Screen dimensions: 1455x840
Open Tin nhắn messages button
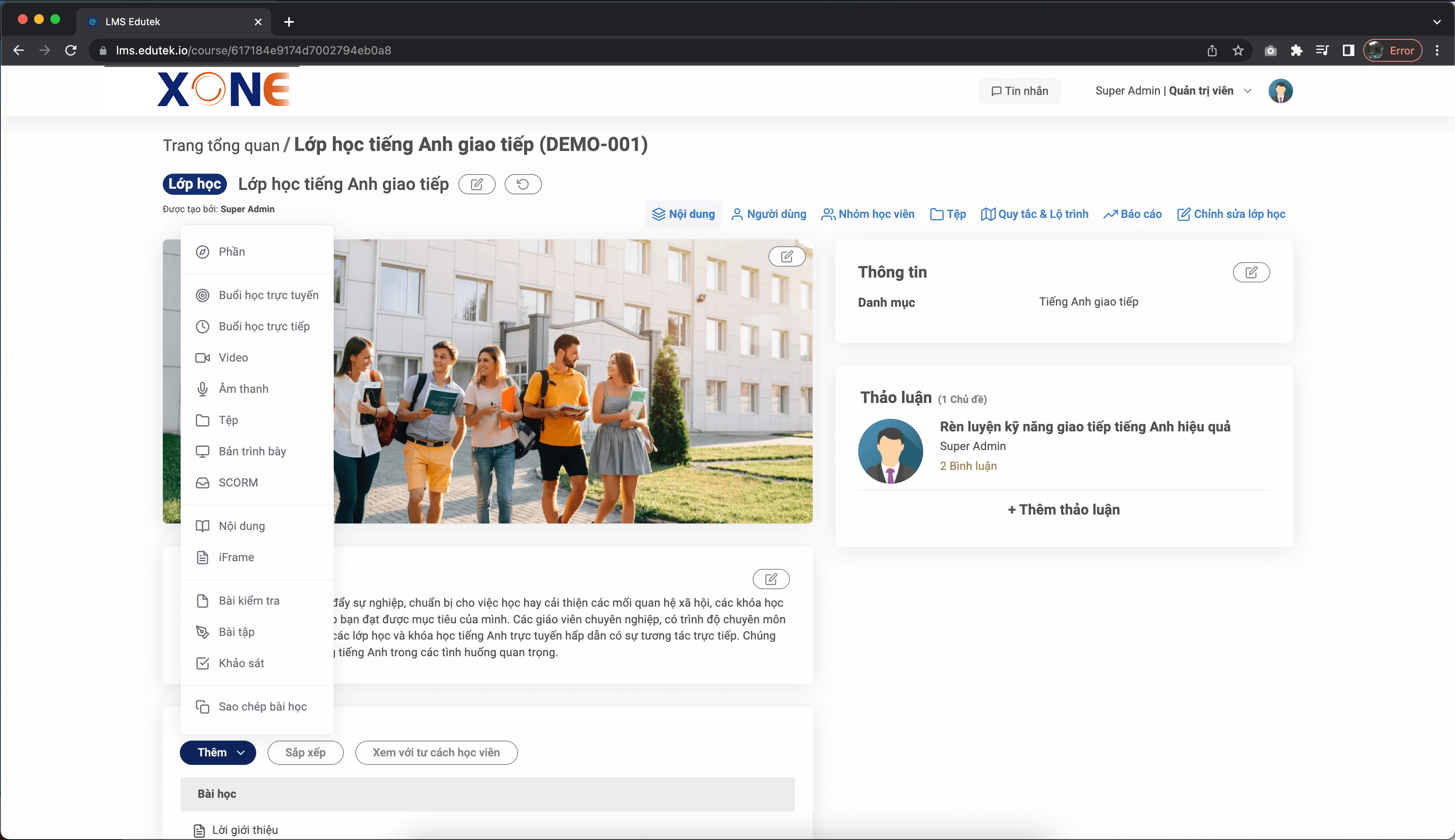[1019, 90]
